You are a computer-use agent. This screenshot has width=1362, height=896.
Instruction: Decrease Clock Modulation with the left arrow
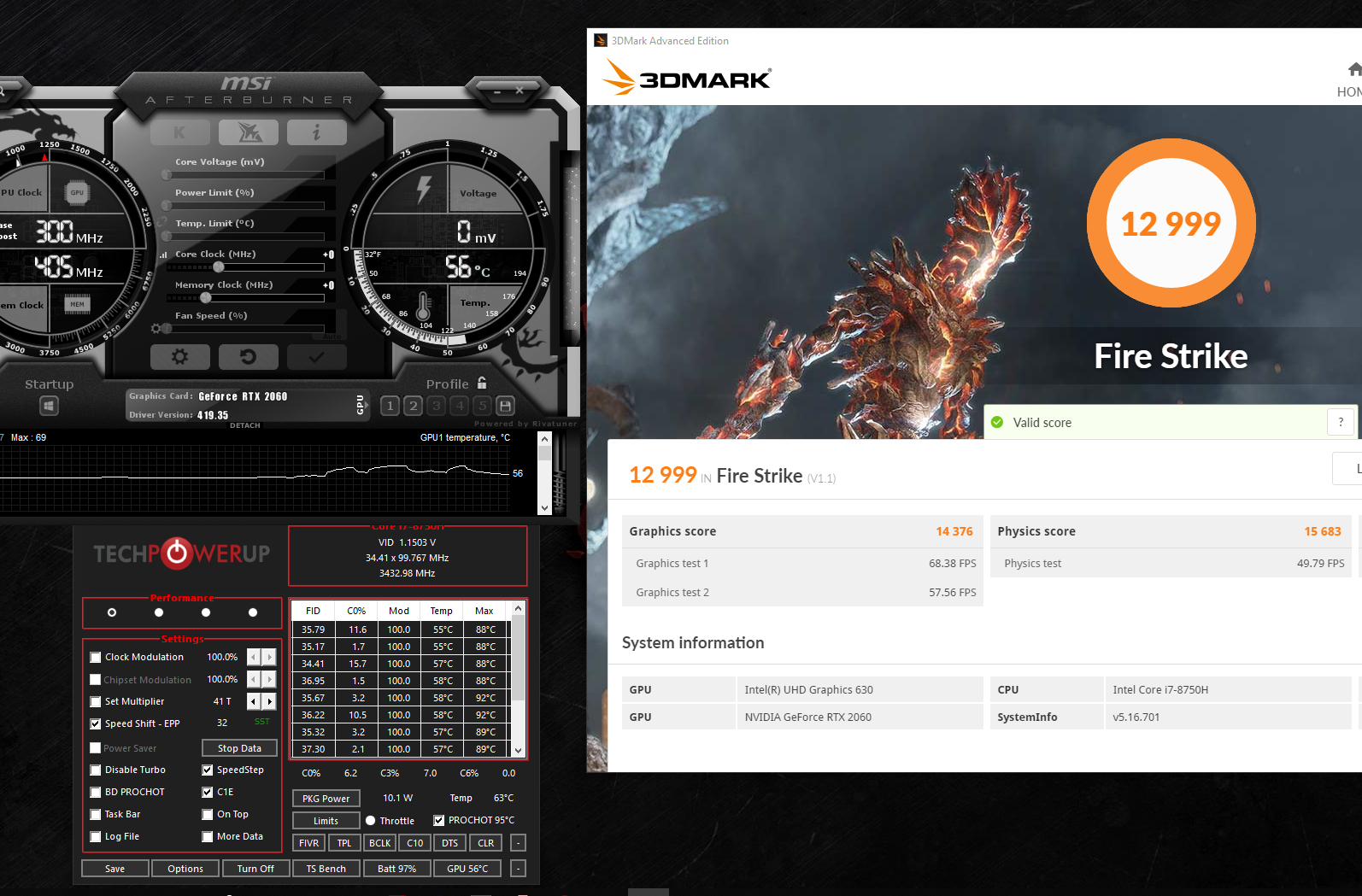(254, 657)
